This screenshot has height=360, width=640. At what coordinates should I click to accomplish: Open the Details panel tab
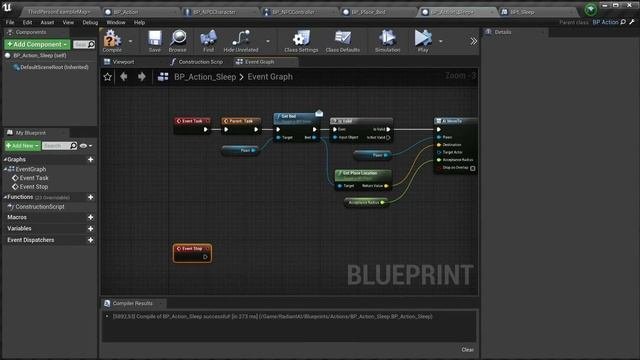point(503,32)
